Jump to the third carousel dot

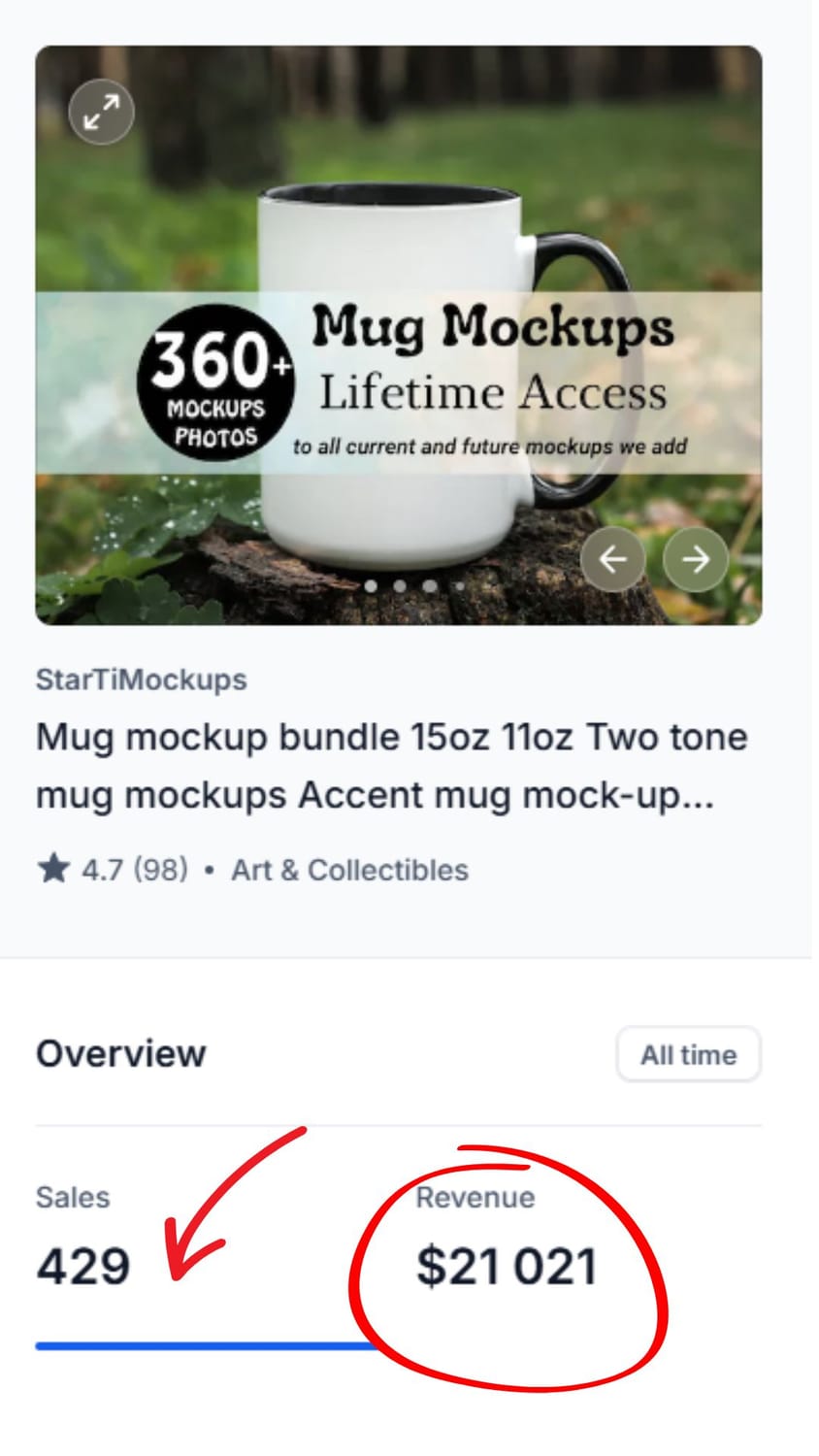429,586
